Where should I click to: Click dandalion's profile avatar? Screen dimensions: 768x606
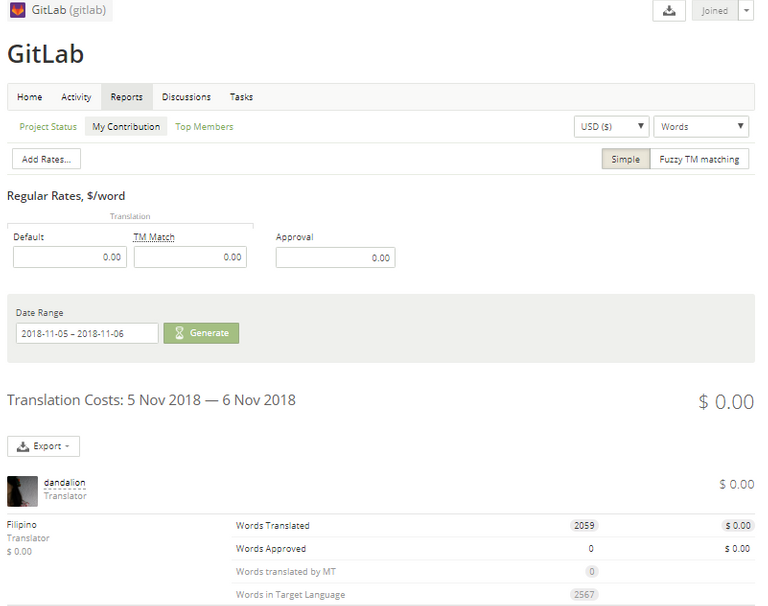pos(22,491)
